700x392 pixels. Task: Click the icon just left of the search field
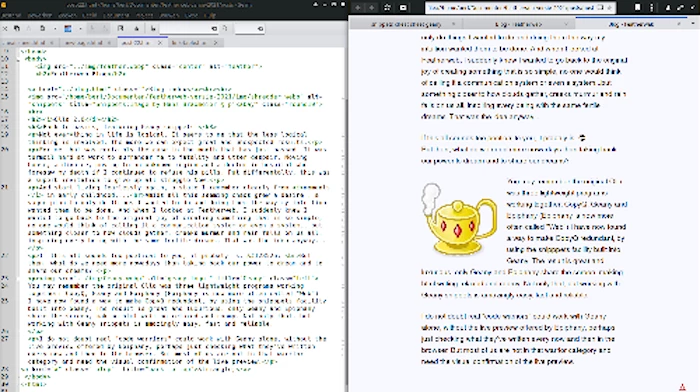coord(153,29)
